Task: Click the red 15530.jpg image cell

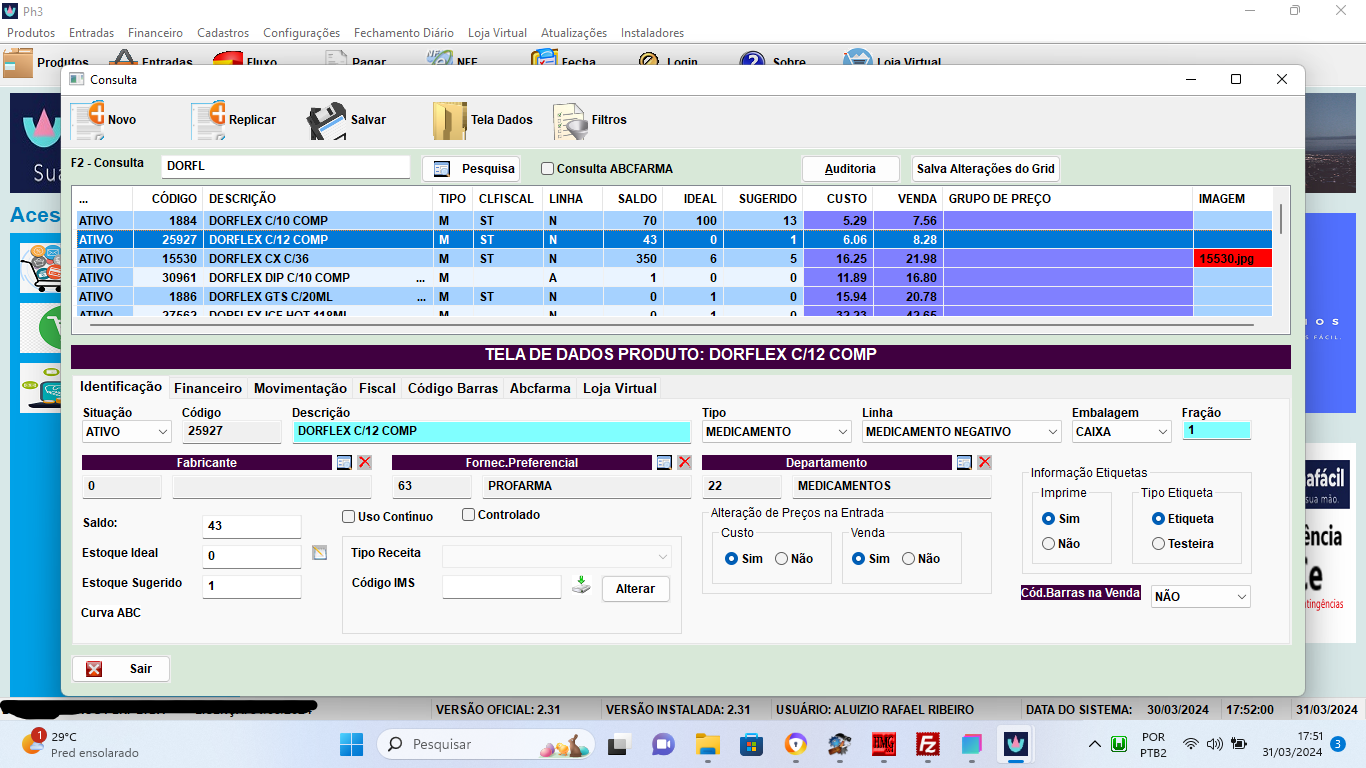Action: coord(1233,259)
